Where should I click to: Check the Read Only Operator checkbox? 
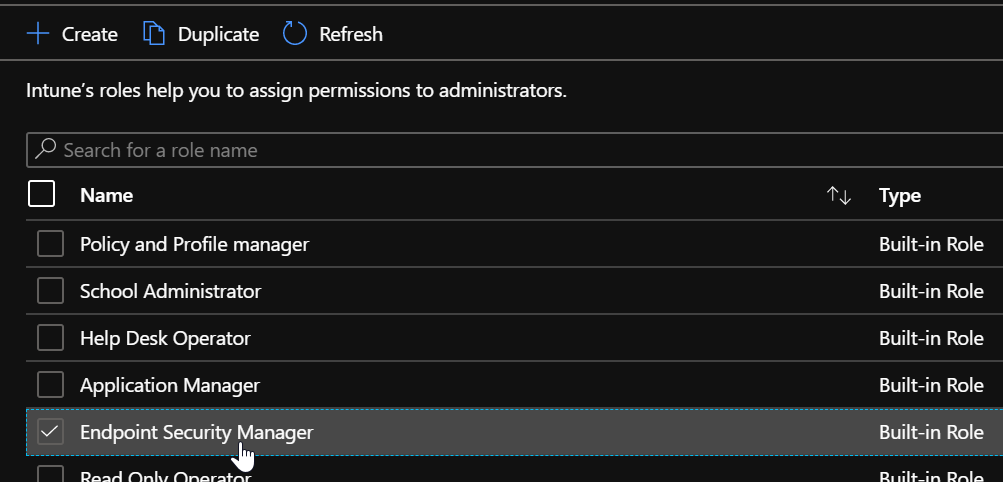tap(50, 474)
